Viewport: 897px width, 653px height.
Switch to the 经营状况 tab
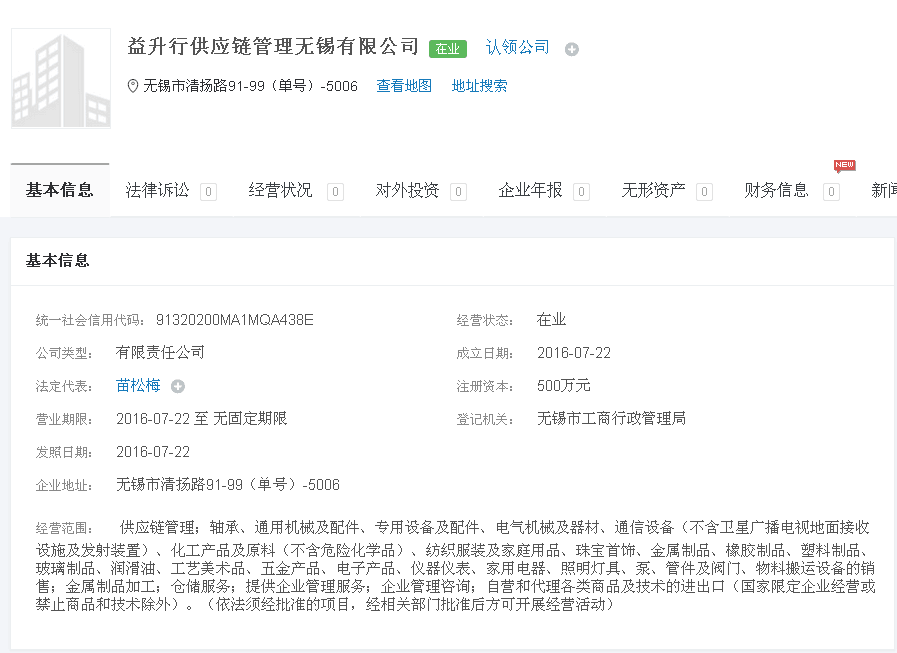281,190
